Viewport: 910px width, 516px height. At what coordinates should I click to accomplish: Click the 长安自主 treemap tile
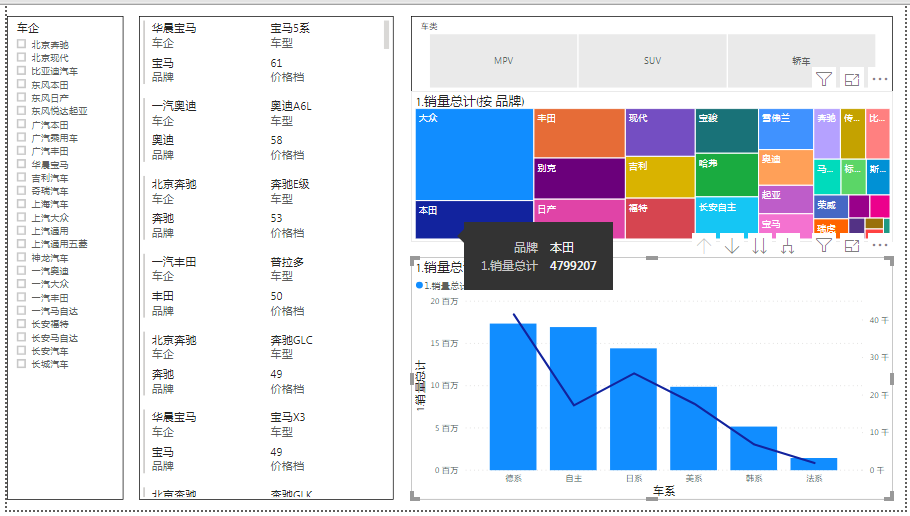click(727, 215)
